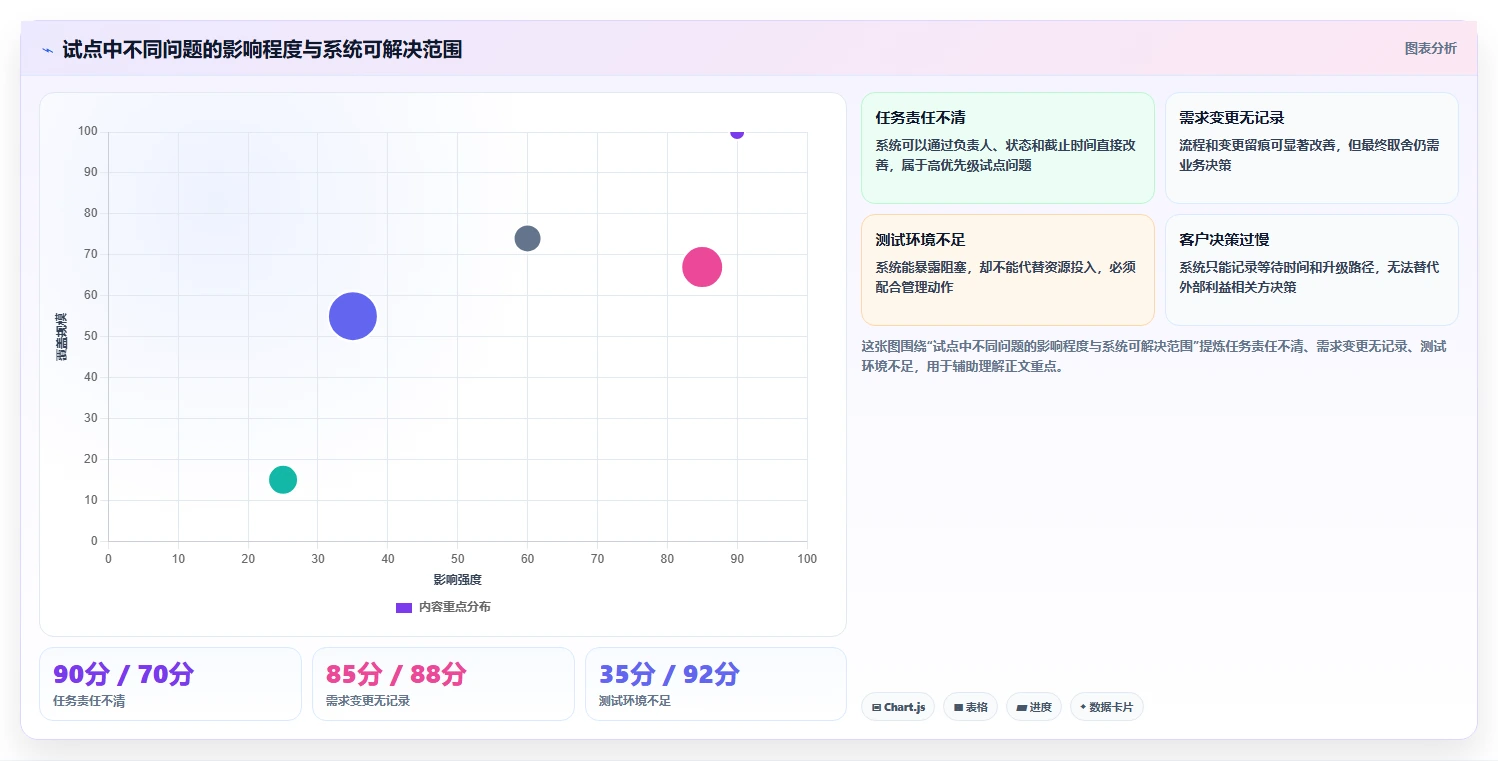
Task: Click the purple legend color box
Action: (404, 607)
